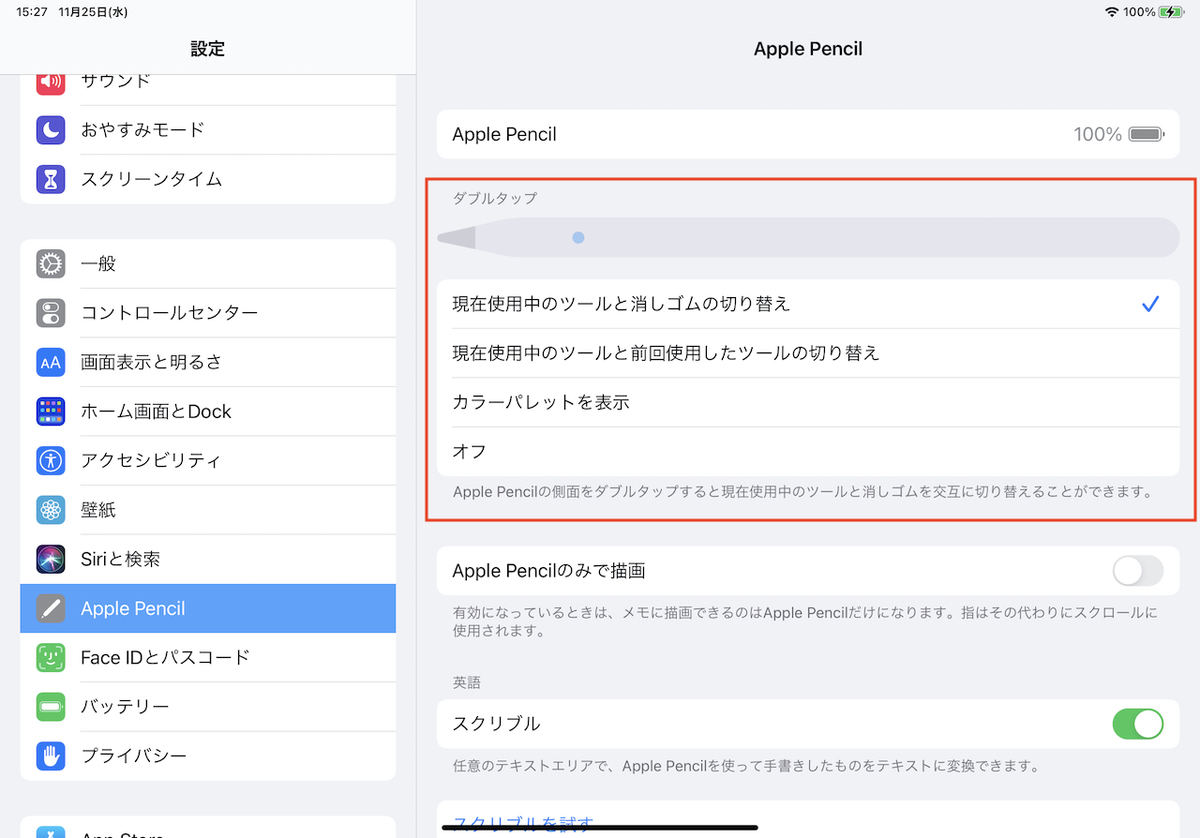The height and width of the screenshot is (838, 1200).
Task: Open ホーム画面とDock settings
Action: click(208, 411)
